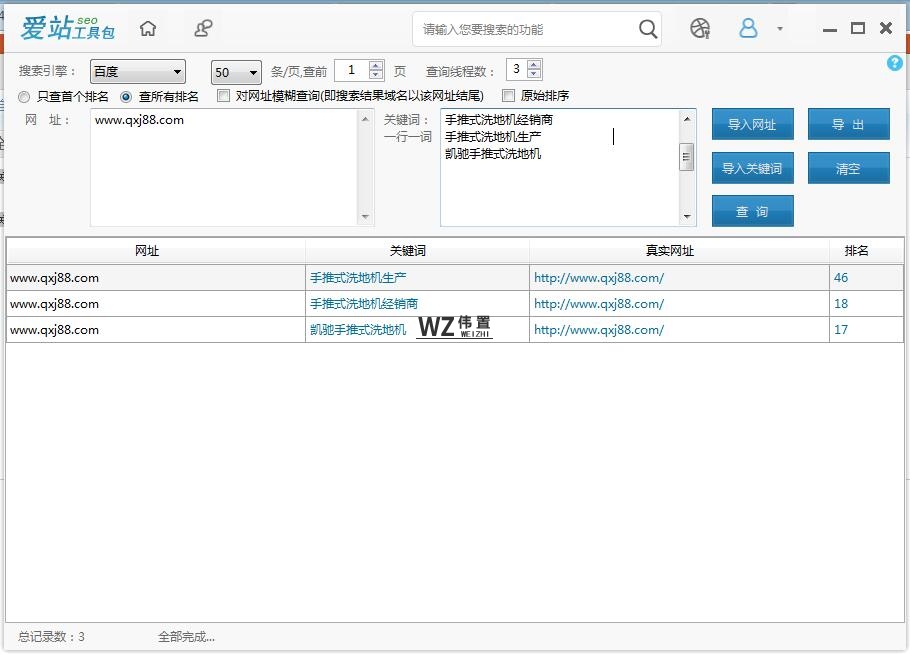Open the 搜索引擎 百度 dropdown

[138, 72]
